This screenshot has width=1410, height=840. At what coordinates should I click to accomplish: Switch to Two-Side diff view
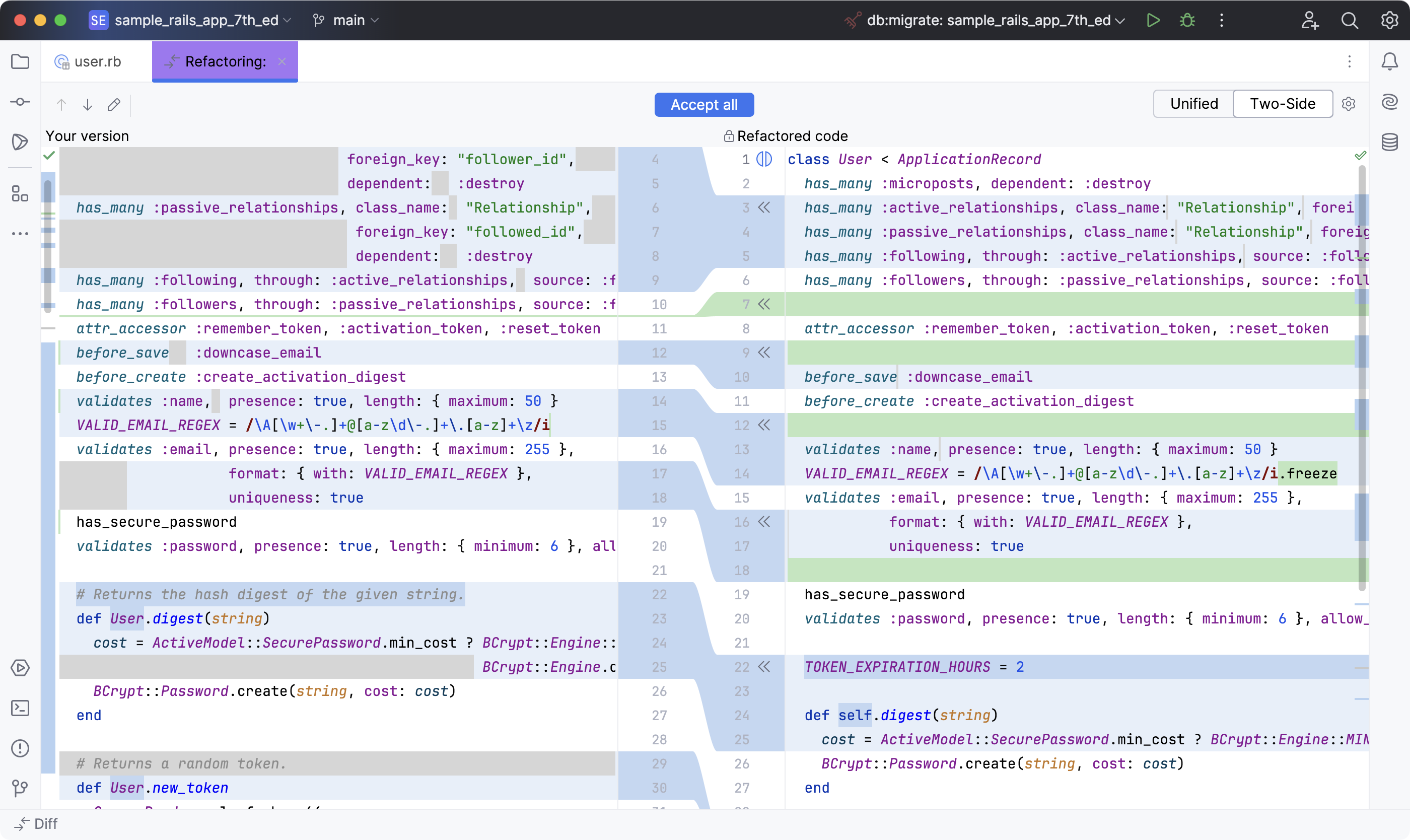point(1283,104)
